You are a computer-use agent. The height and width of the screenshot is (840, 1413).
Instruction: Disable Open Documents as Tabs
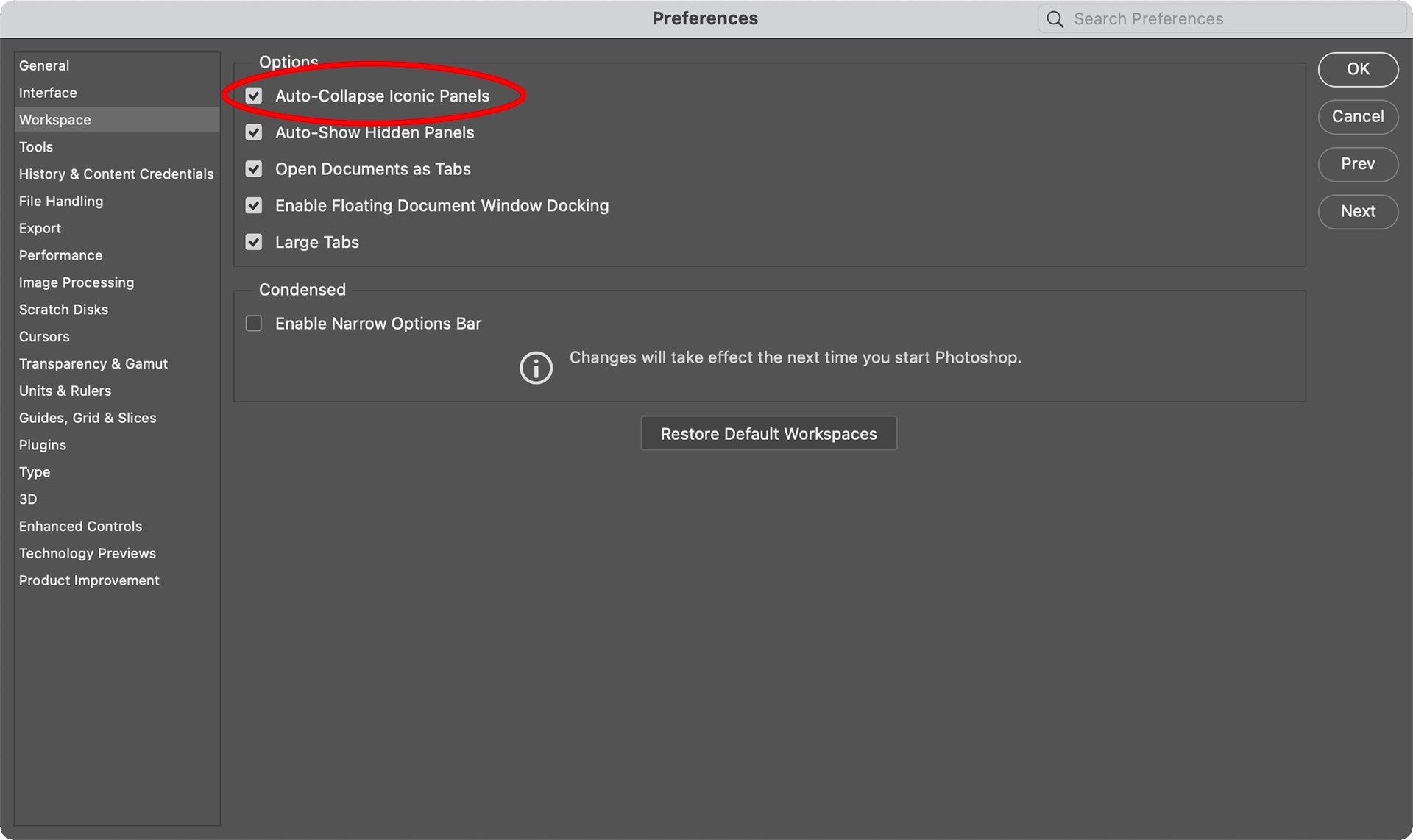[254, 169]
